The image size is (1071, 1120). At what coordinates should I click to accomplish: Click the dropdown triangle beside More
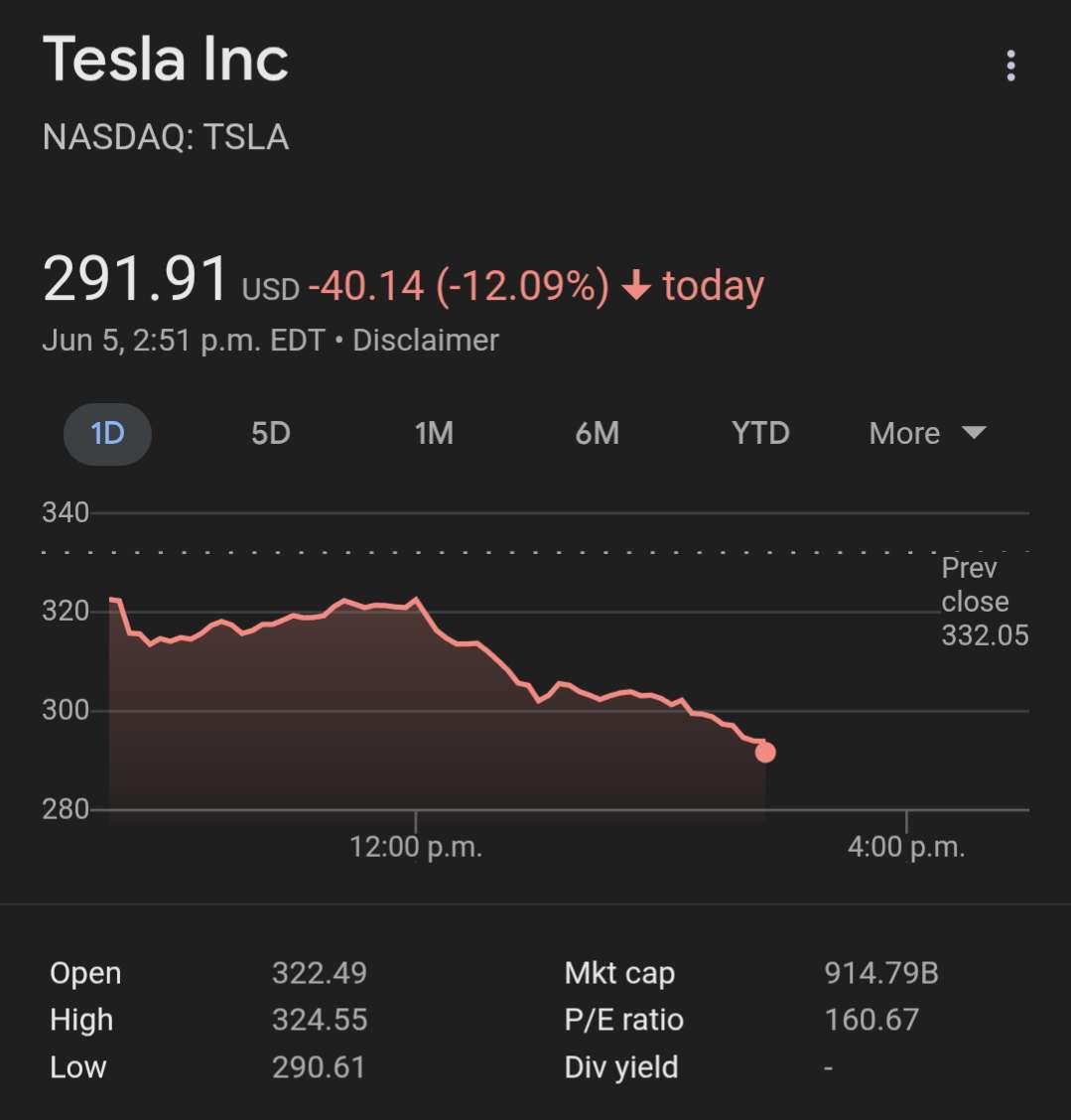point(974,432)
